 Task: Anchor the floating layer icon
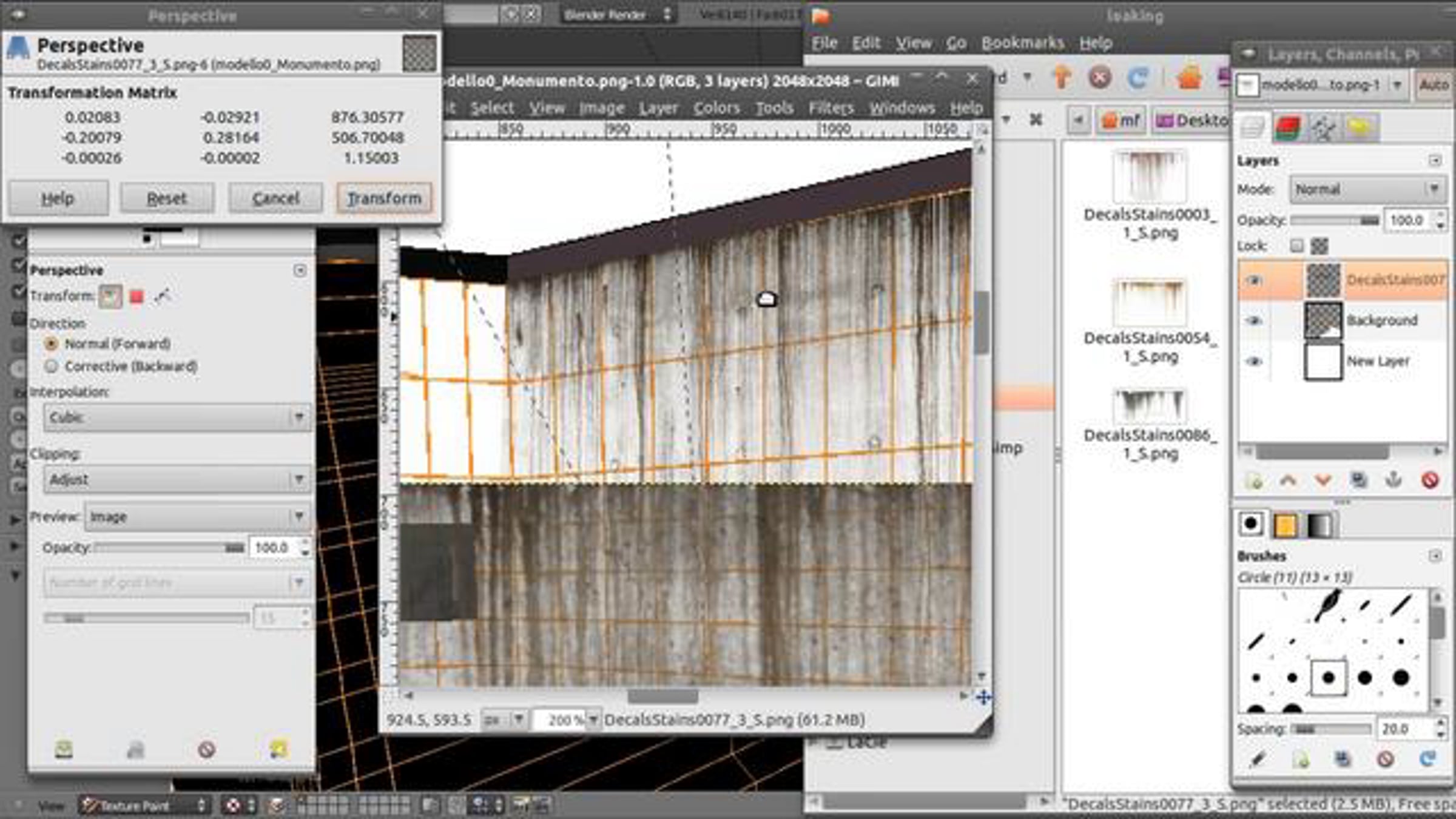pos(1394,480)
